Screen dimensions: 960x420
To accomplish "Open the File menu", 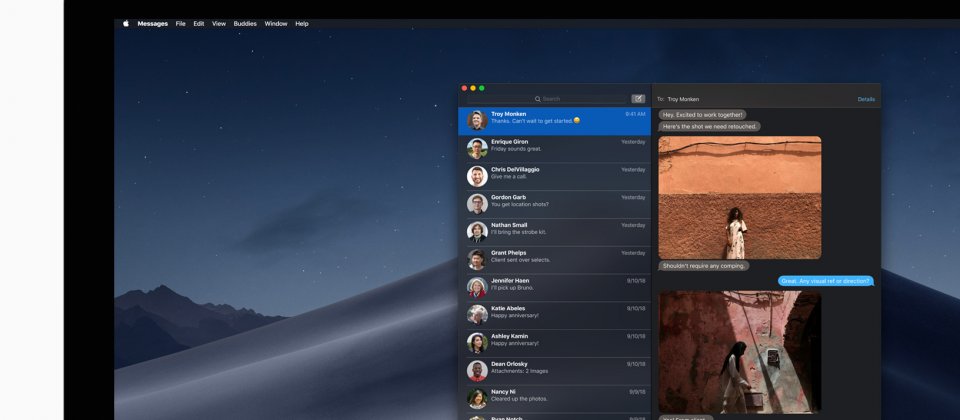I will pos(181,24).
